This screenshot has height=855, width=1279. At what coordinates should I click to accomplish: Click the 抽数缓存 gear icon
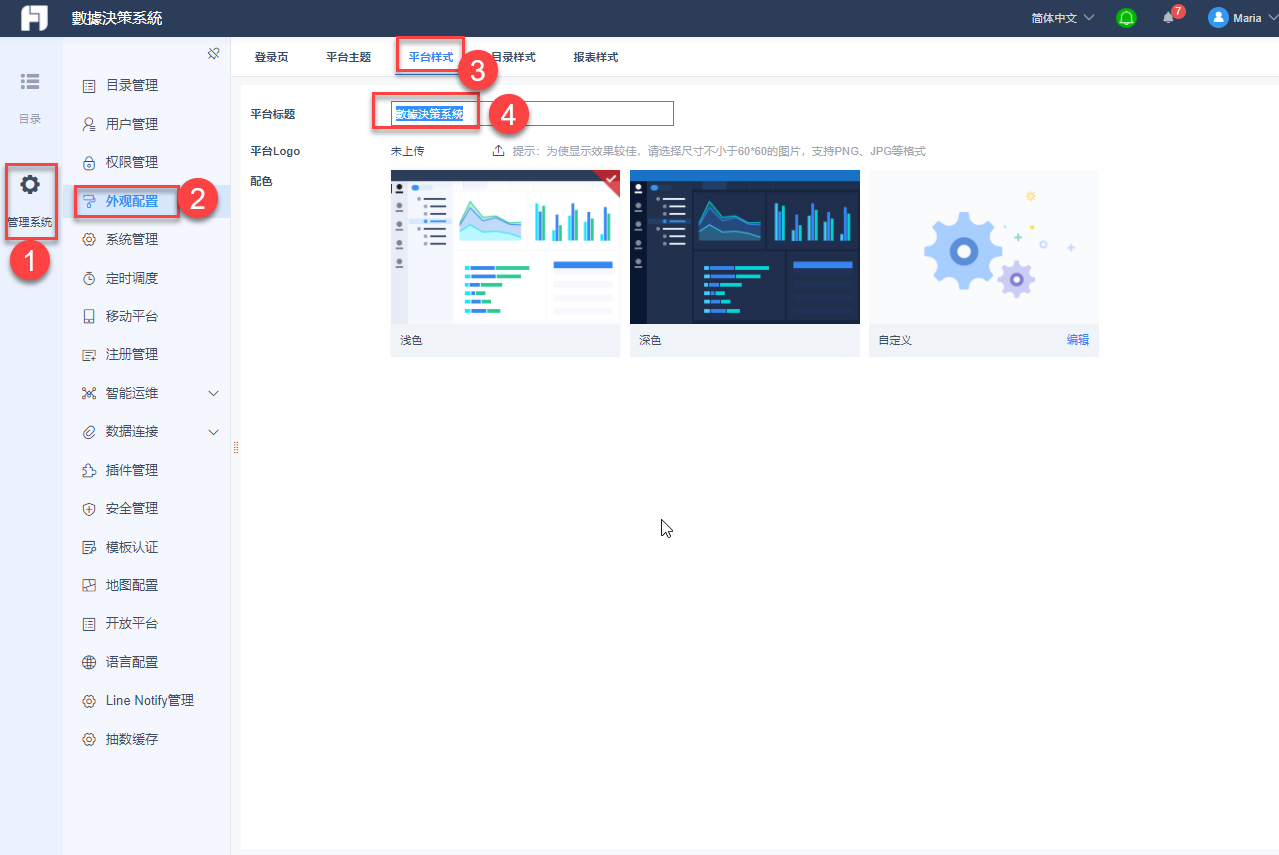coord(88,740)
